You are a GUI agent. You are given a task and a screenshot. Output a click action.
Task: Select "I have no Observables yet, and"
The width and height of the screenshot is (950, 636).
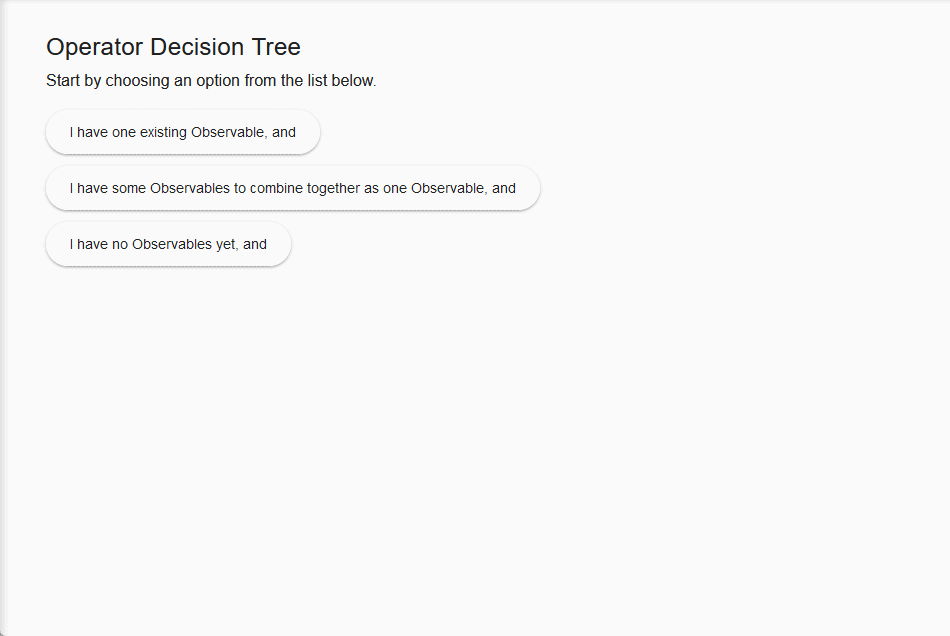pyautogui.click(x=168, y=244)
